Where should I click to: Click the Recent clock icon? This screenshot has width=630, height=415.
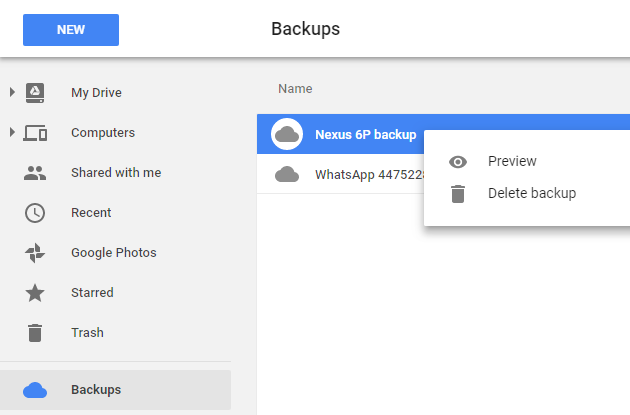coord(35,213)
